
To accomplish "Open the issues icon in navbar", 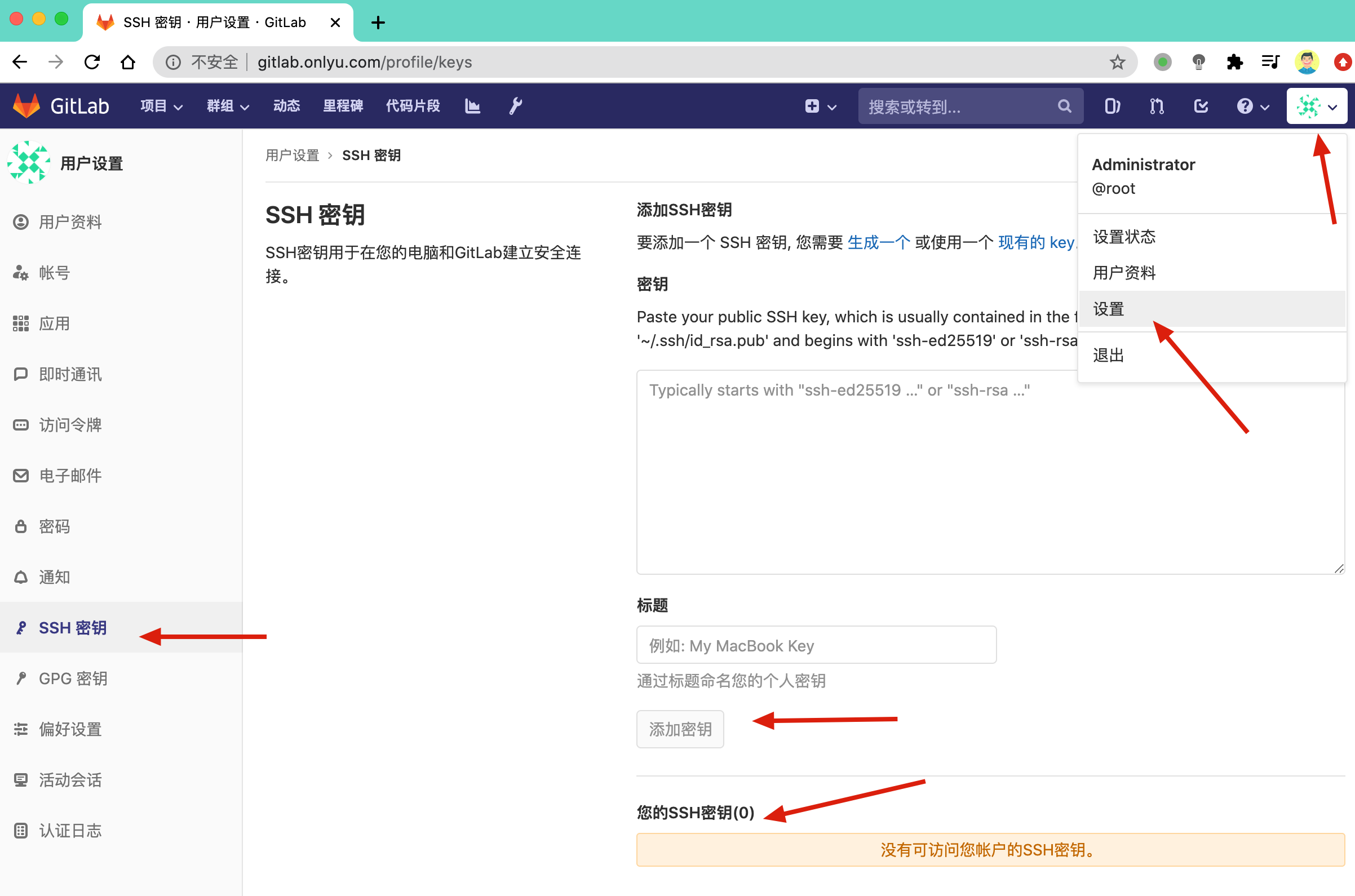I will 1112,107.
